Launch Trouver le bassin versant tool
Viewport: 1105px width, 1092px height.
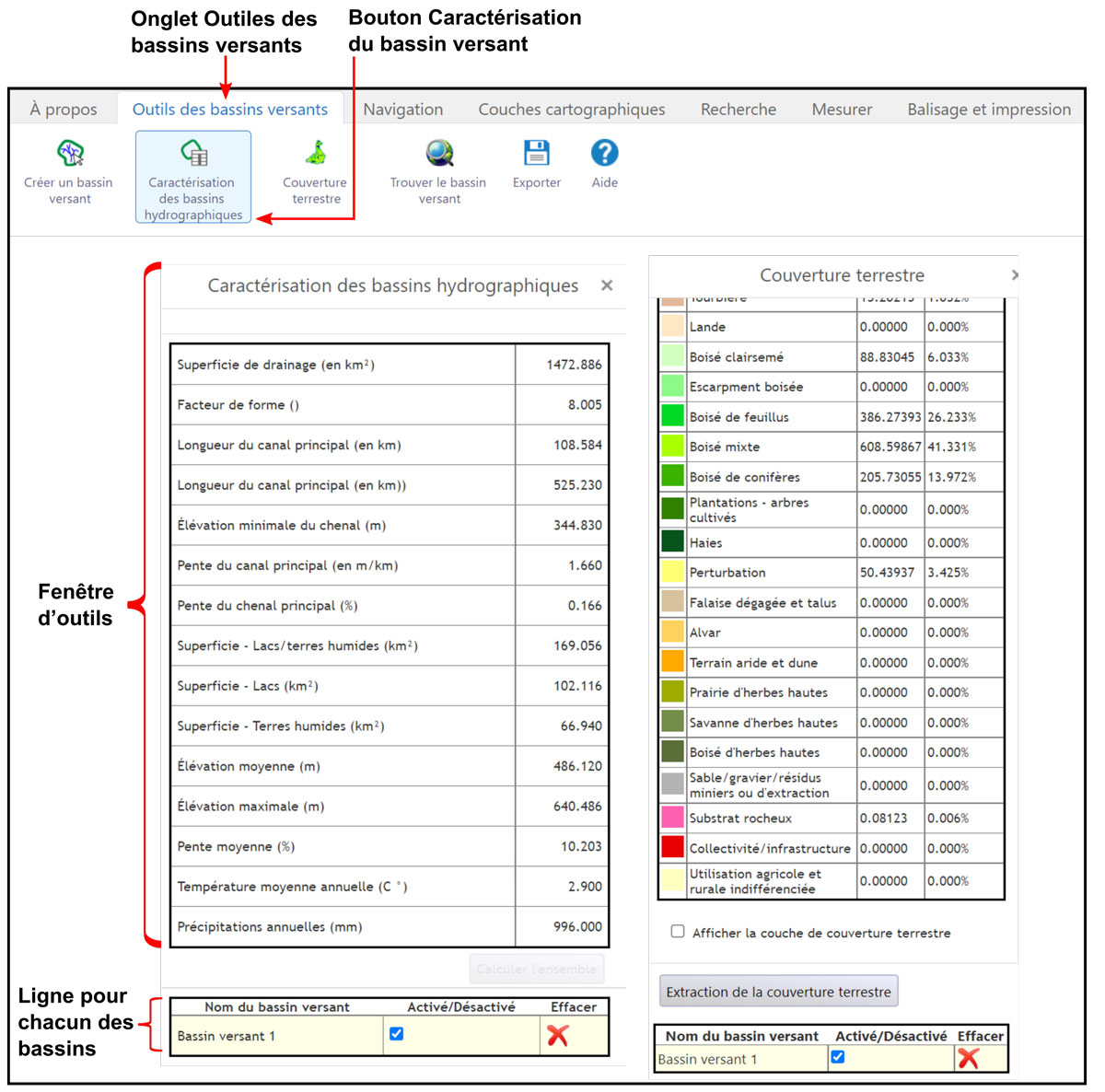(439, 172)
